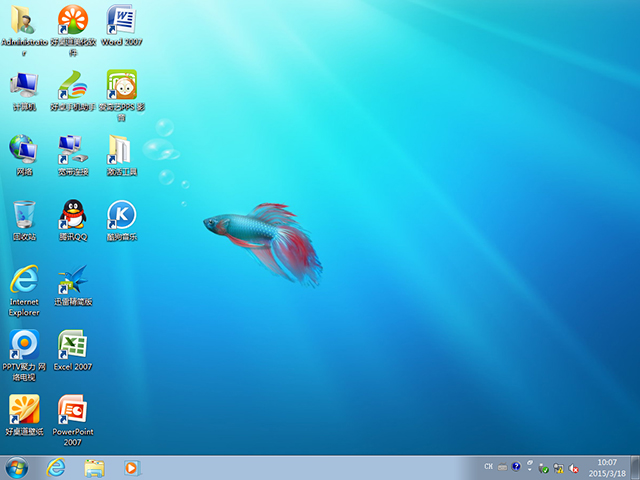Viewport: 640px width, 480px height.
Task: Click the Windows Start button
Action: tap(17, 467)
